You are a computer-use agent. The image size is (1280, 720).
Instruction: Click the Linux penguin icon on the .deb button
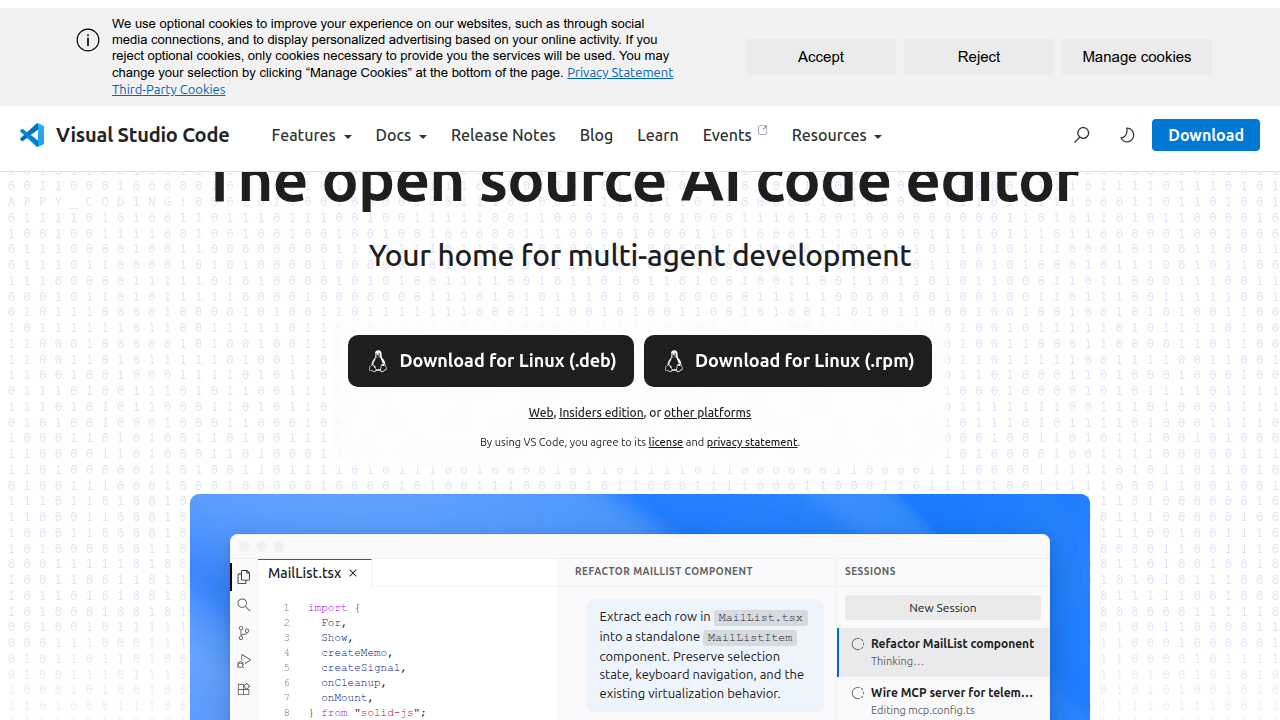pos(378,361)
